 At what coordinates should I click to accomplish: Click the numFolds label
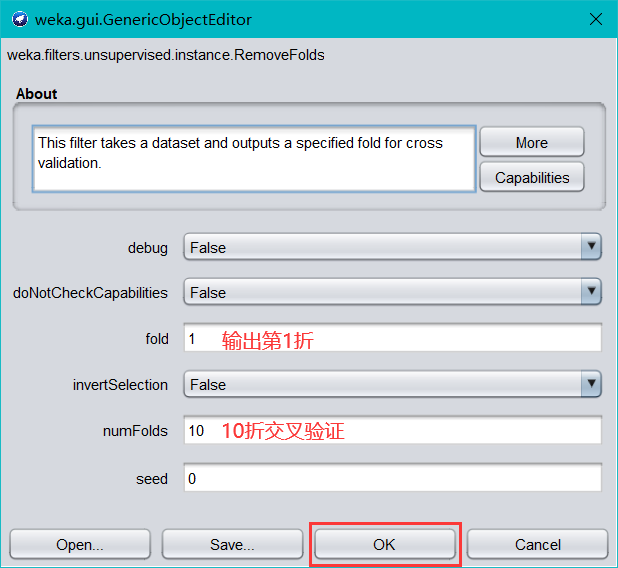click(135, 431)
